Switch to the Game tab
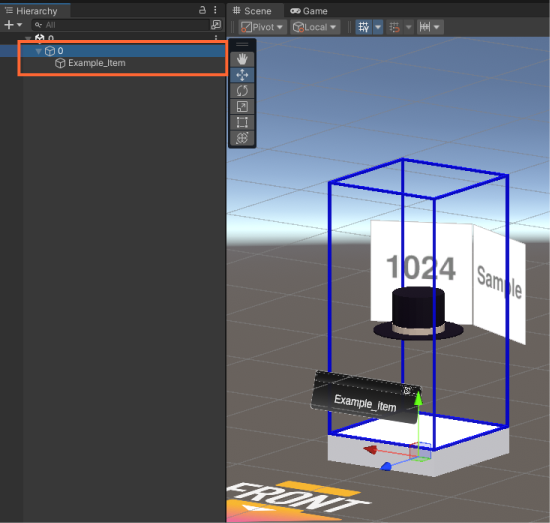 pos(309,11)
